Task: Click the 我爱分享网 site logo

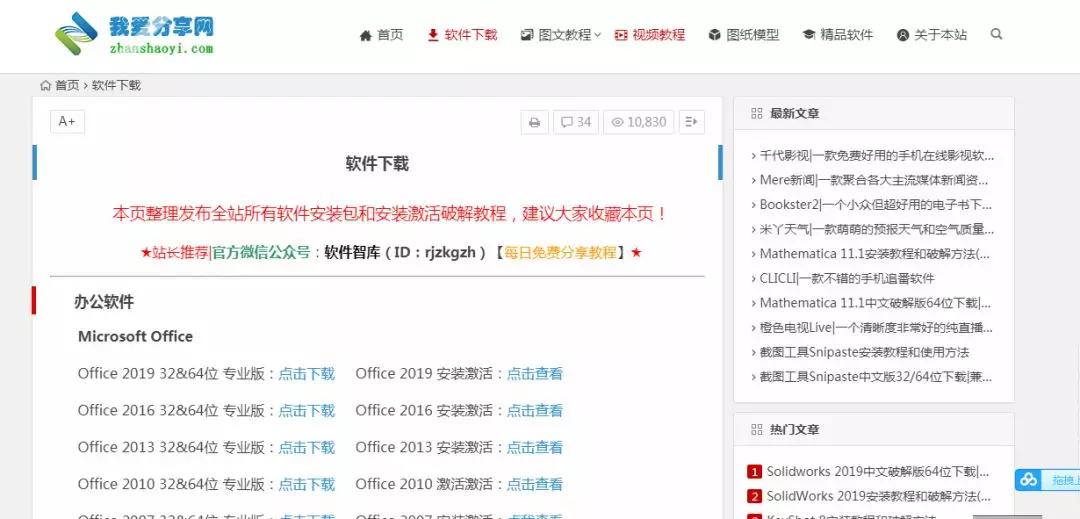Action: coord(135,34)
